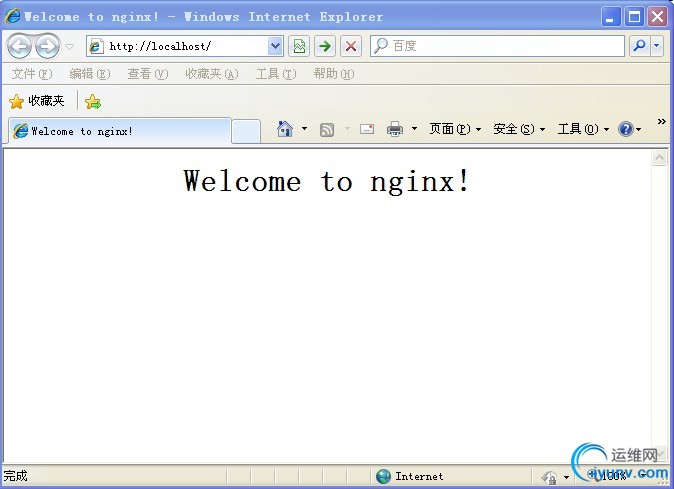This screenshot has width=674, height=489.
Task: Click the green Go/Refresh arrow button
Action: click(x=325, y=46)
